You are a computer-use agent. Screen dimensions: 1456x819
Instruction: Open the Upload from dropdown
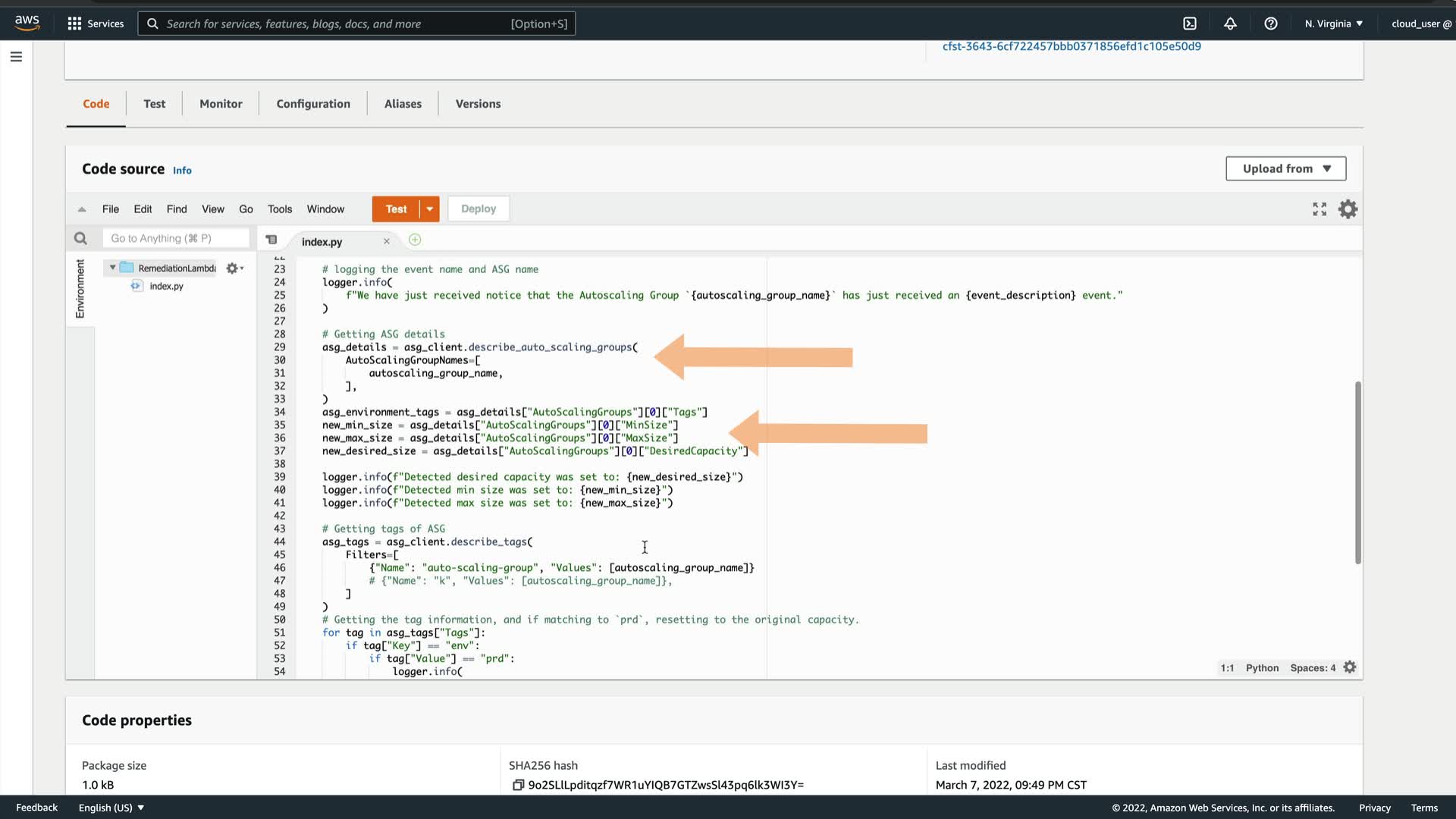(1285, 168)
